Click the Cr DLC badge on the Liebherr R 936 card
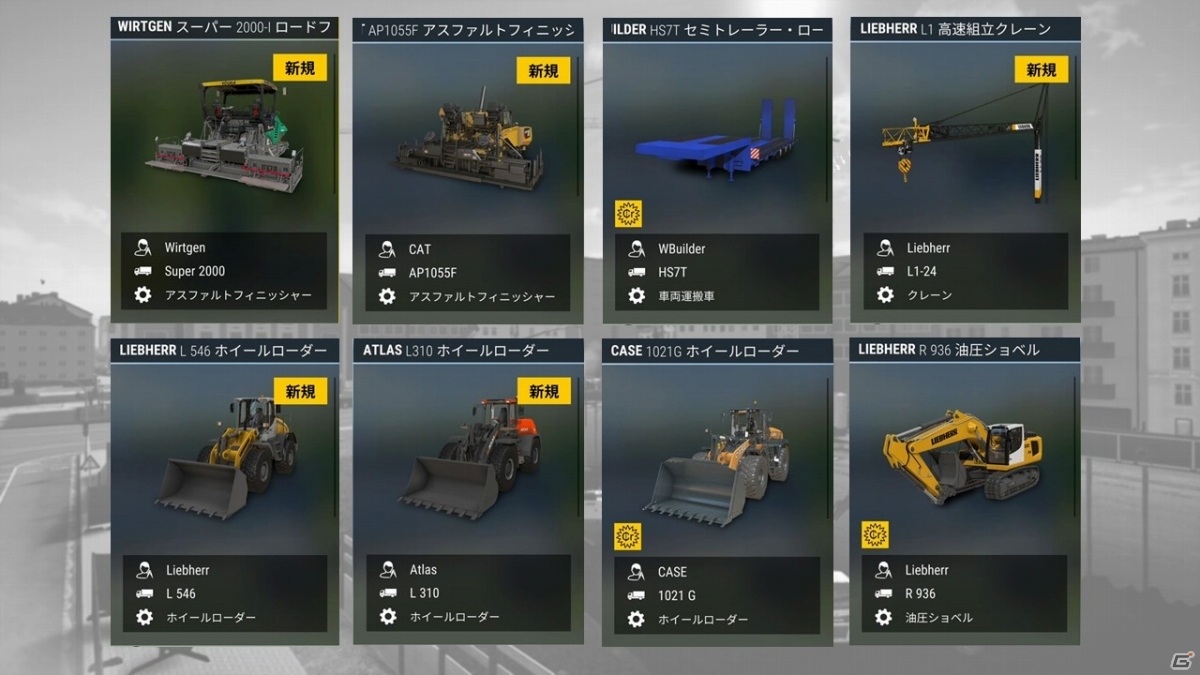1200x675 pixels. coord(875,535)
